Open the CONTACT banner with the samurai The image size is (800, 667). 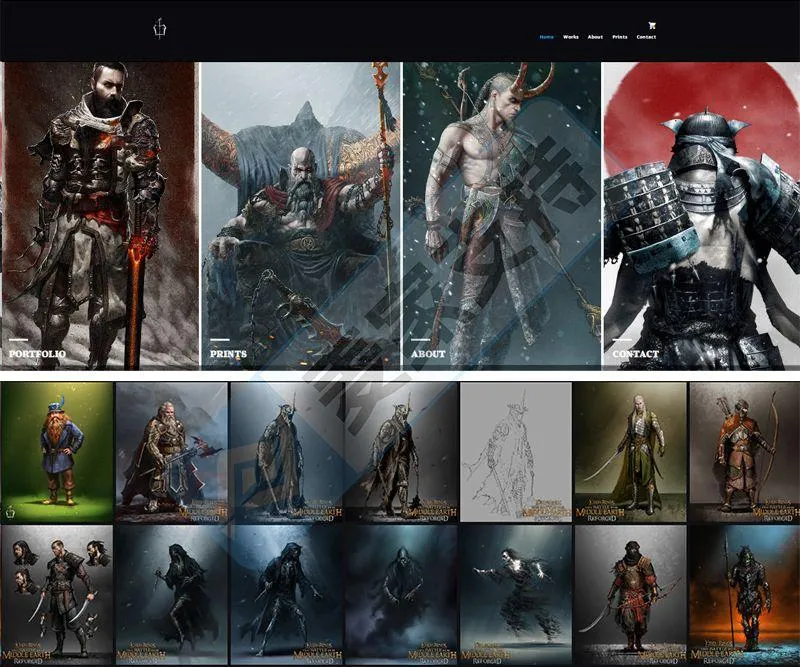pos(702,216)
